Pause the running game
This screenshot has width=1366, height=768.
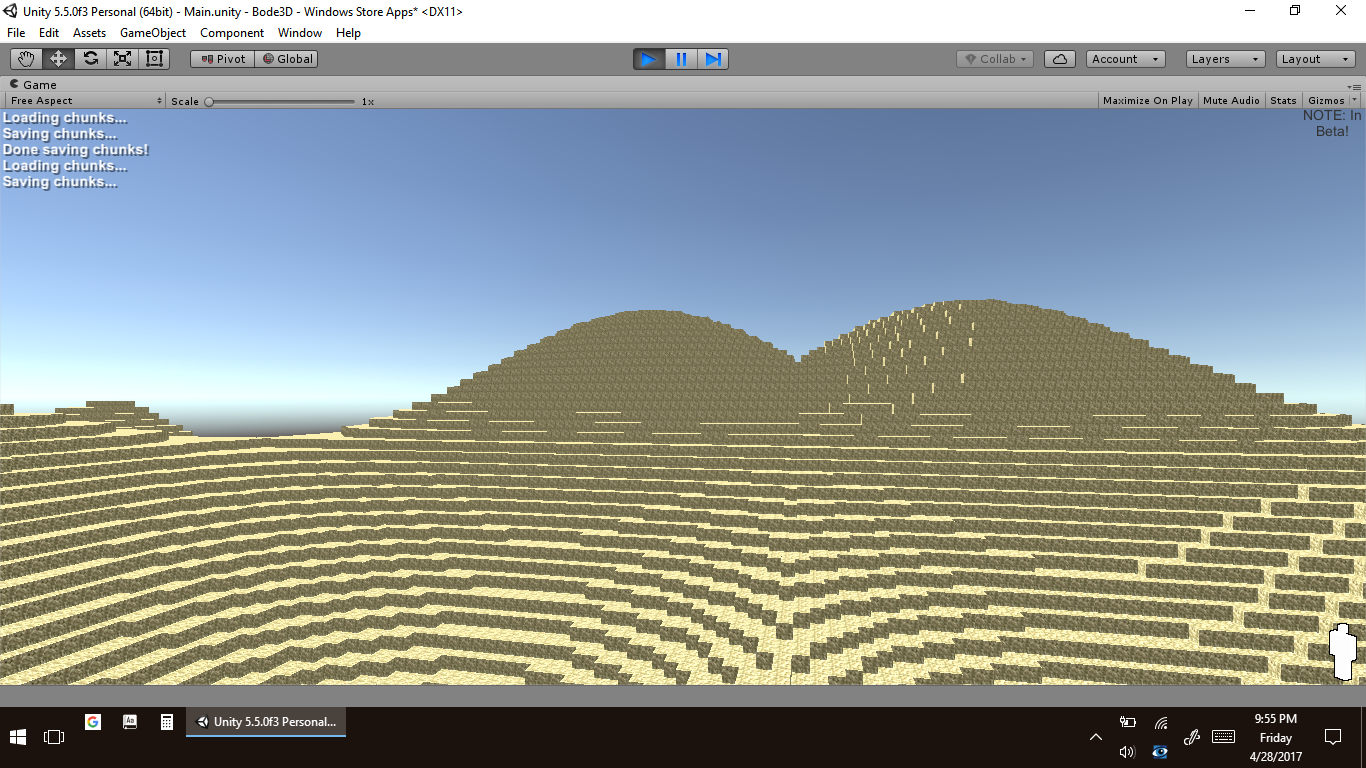pos(681,59)
